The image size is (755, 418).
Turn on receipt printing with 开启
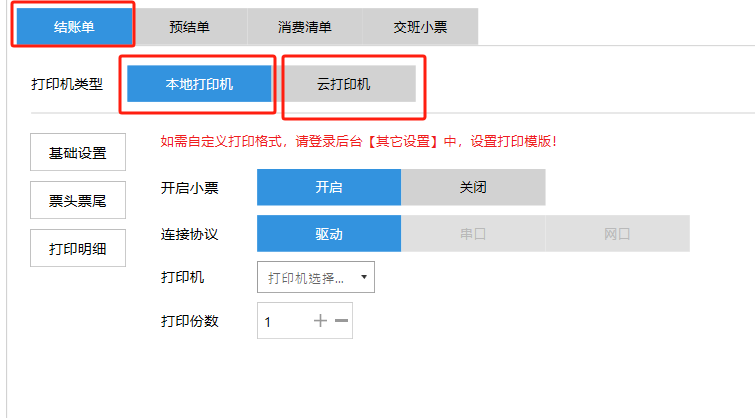click(329, 187)
